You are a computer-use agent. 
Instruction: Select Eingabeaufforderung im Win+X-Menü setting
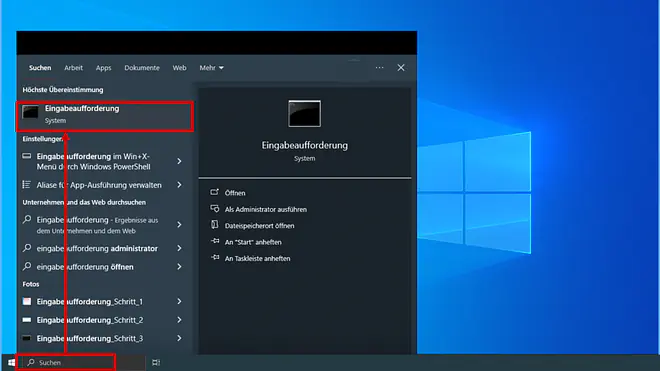[93, 161]
